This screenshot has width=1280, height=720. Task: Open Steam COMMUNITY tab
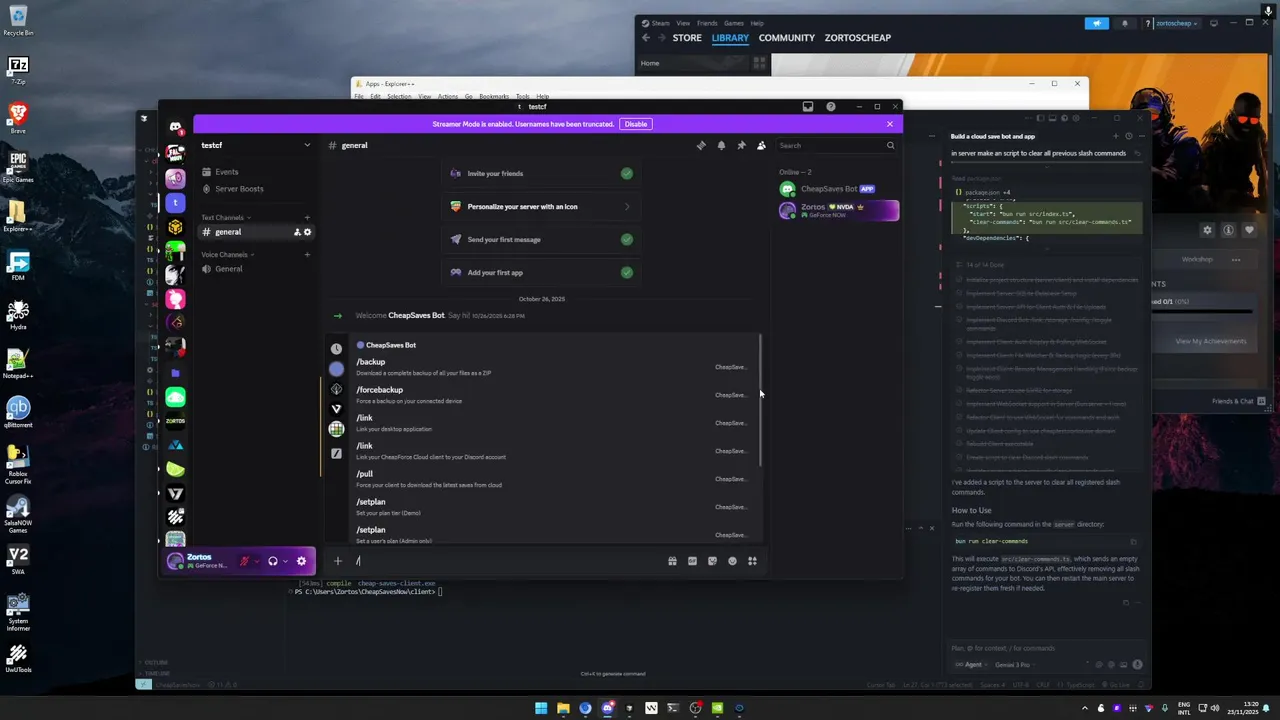coord(787,38)
